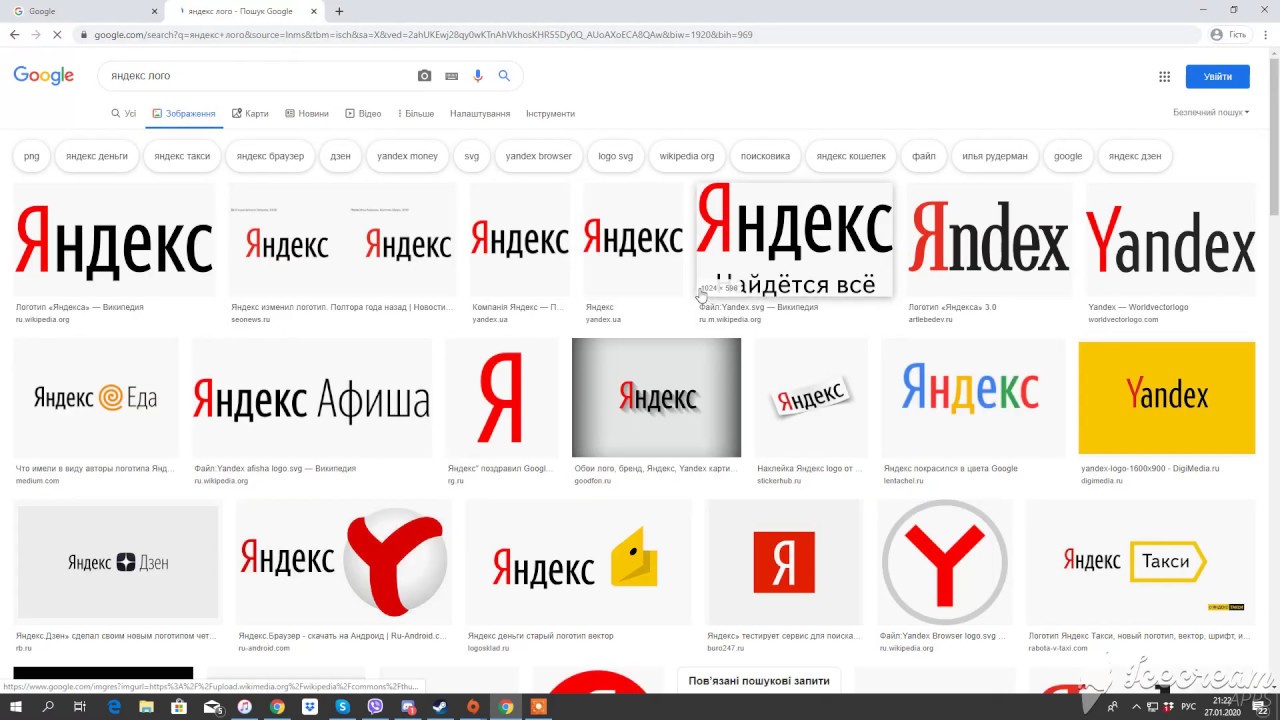The height and width of the screenshot is (720, 1280).
Task: Filter by яндекс кошелек chip
Action: tap(851, 156)
